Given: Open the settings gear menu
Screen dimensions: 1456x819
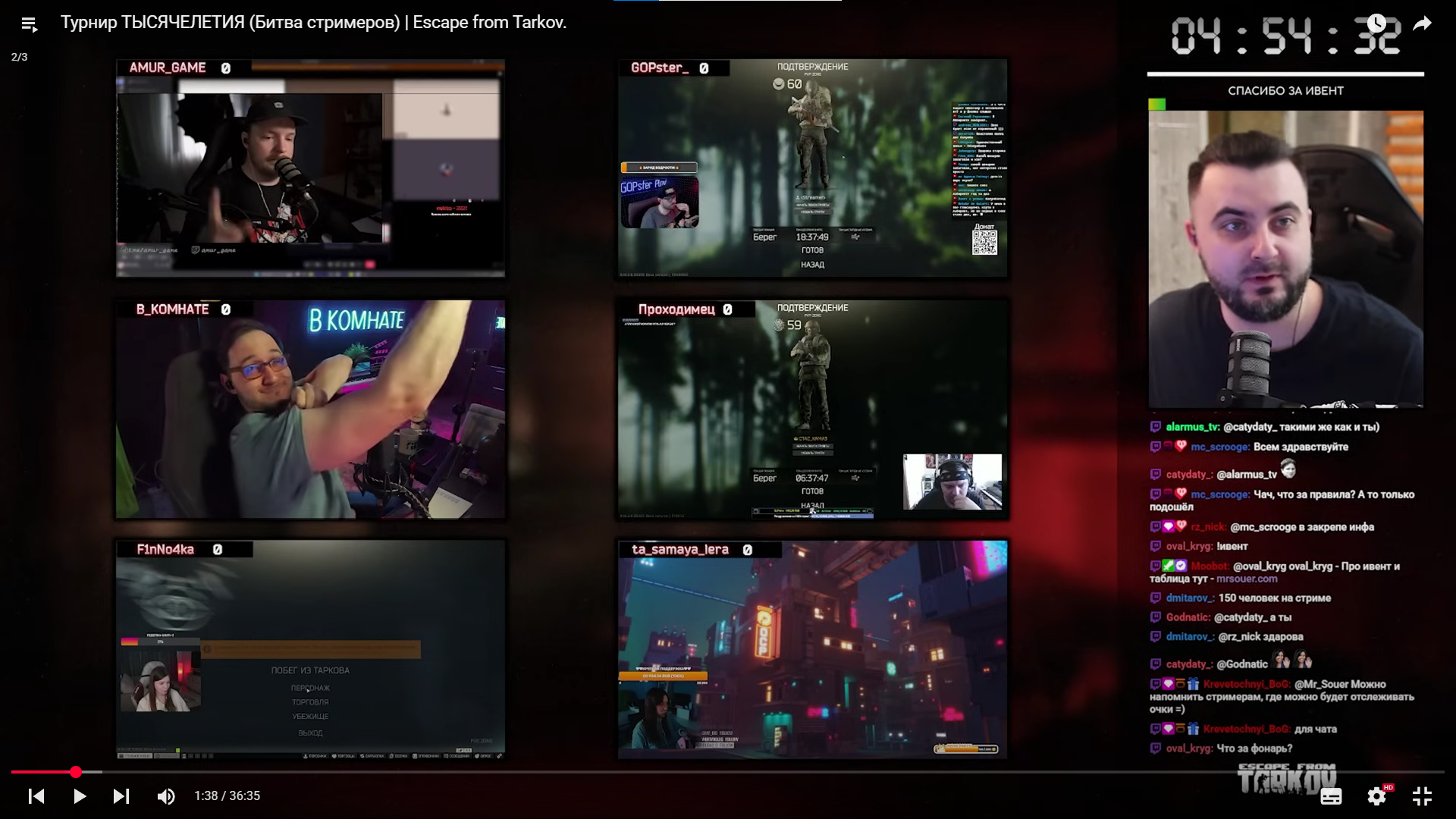Looking at the screenshot, I should point(1376,795).
